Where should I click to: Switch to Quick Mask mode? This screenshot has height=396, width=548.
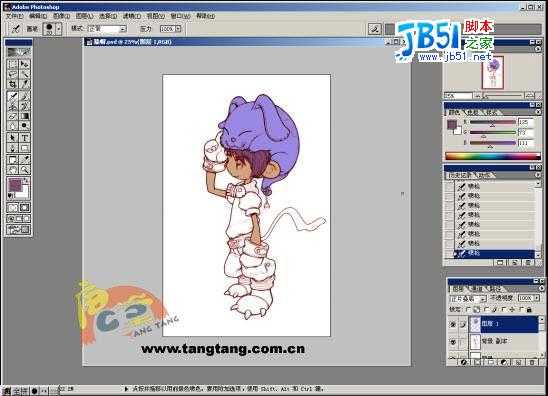(24, 208)
